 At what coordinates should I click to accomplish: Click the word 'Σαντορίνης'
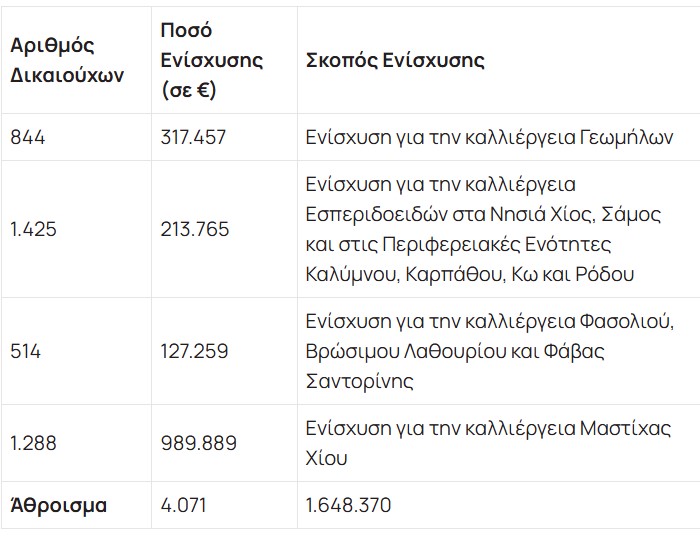359,381
